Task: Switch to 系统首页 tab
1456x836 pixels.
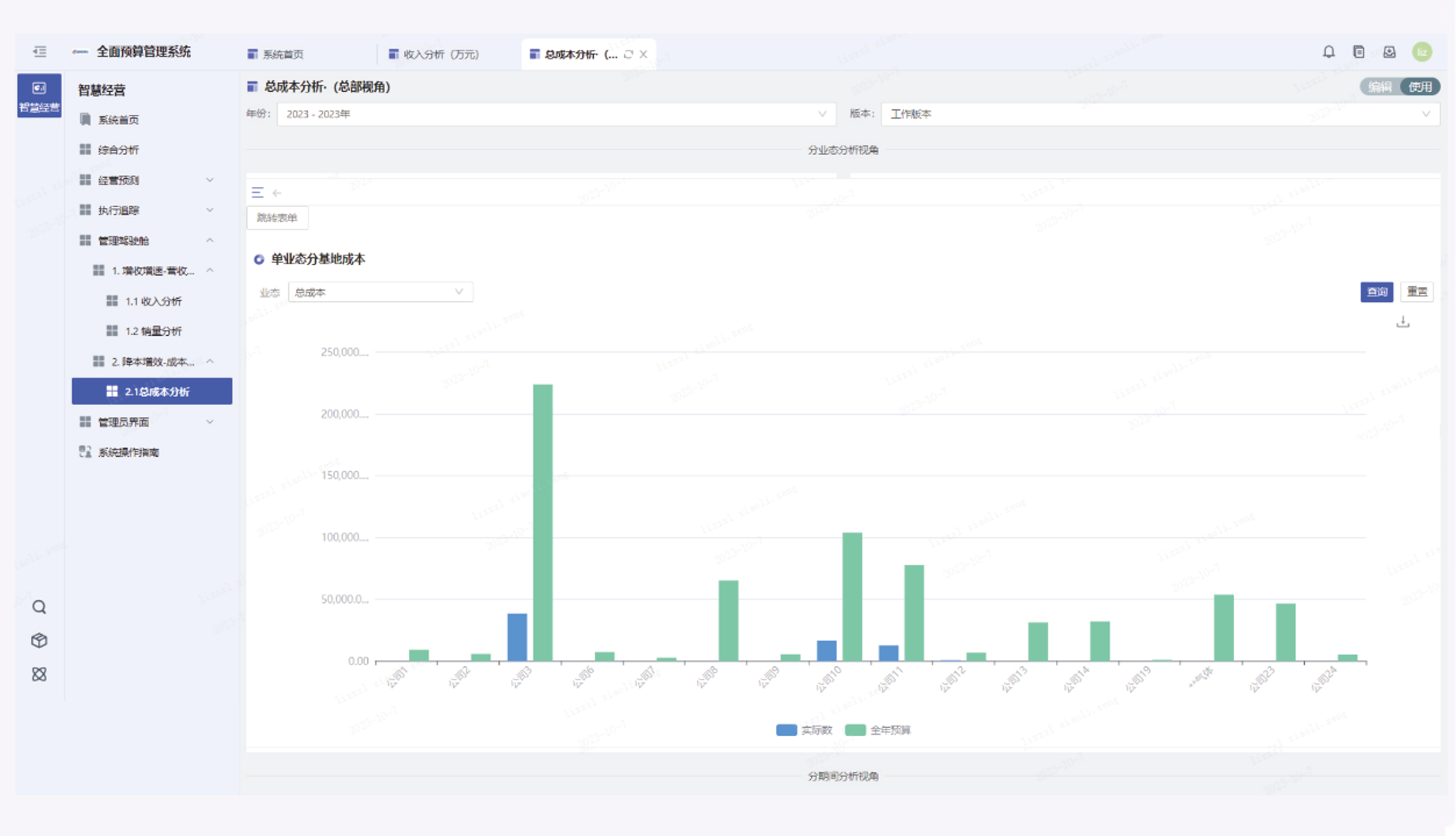Action: [282, 54]
